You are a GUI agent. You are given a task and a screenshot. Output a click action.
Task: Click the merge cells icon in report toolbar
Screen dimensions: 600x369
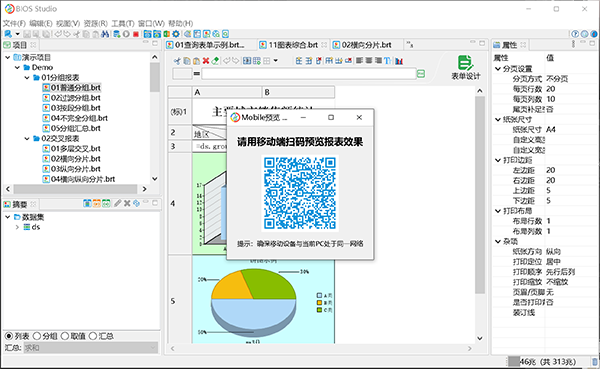(247, 61)
